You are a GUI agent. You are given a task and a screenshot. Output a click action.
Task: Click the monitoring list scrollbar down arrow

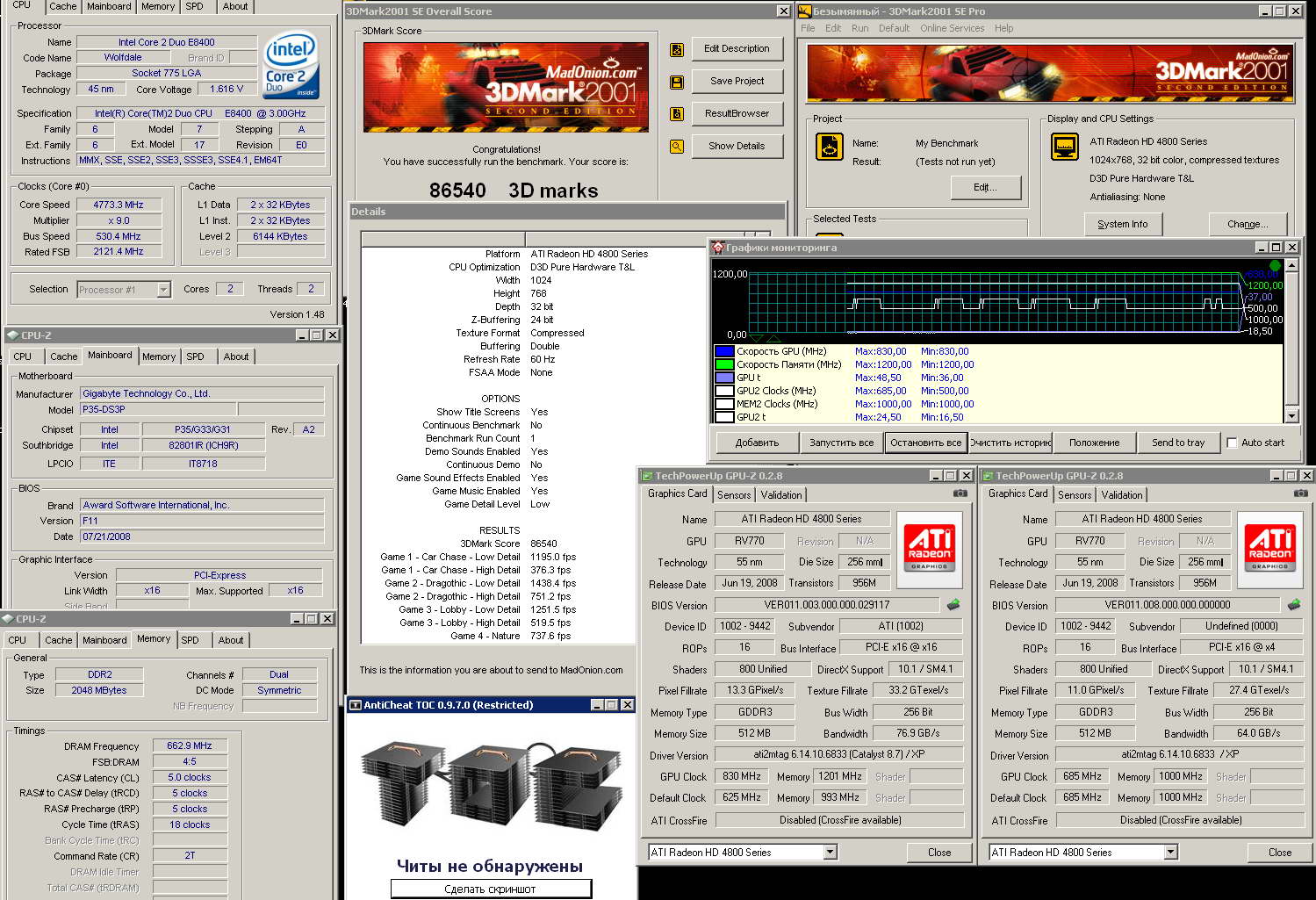[1291, 416]
